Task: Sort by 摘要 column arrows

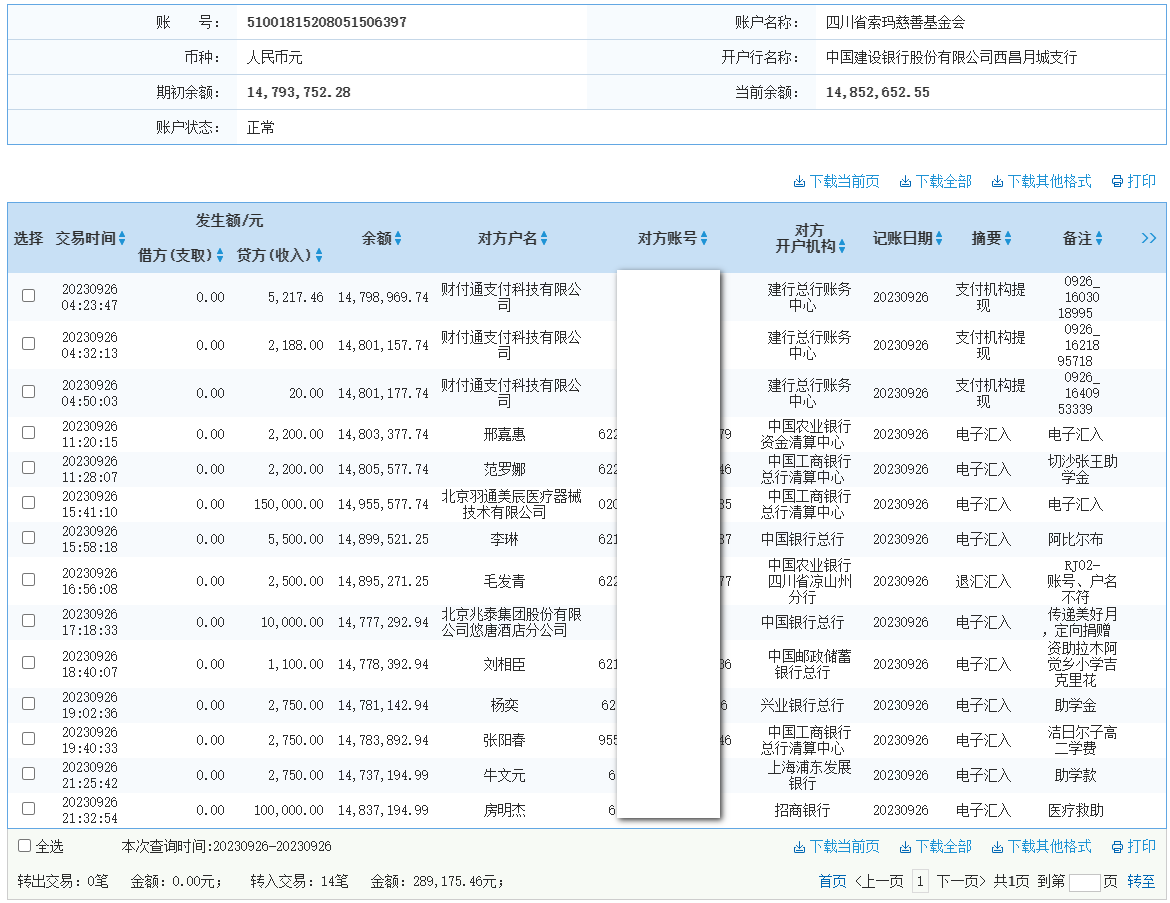Action: coord(1008,238)
